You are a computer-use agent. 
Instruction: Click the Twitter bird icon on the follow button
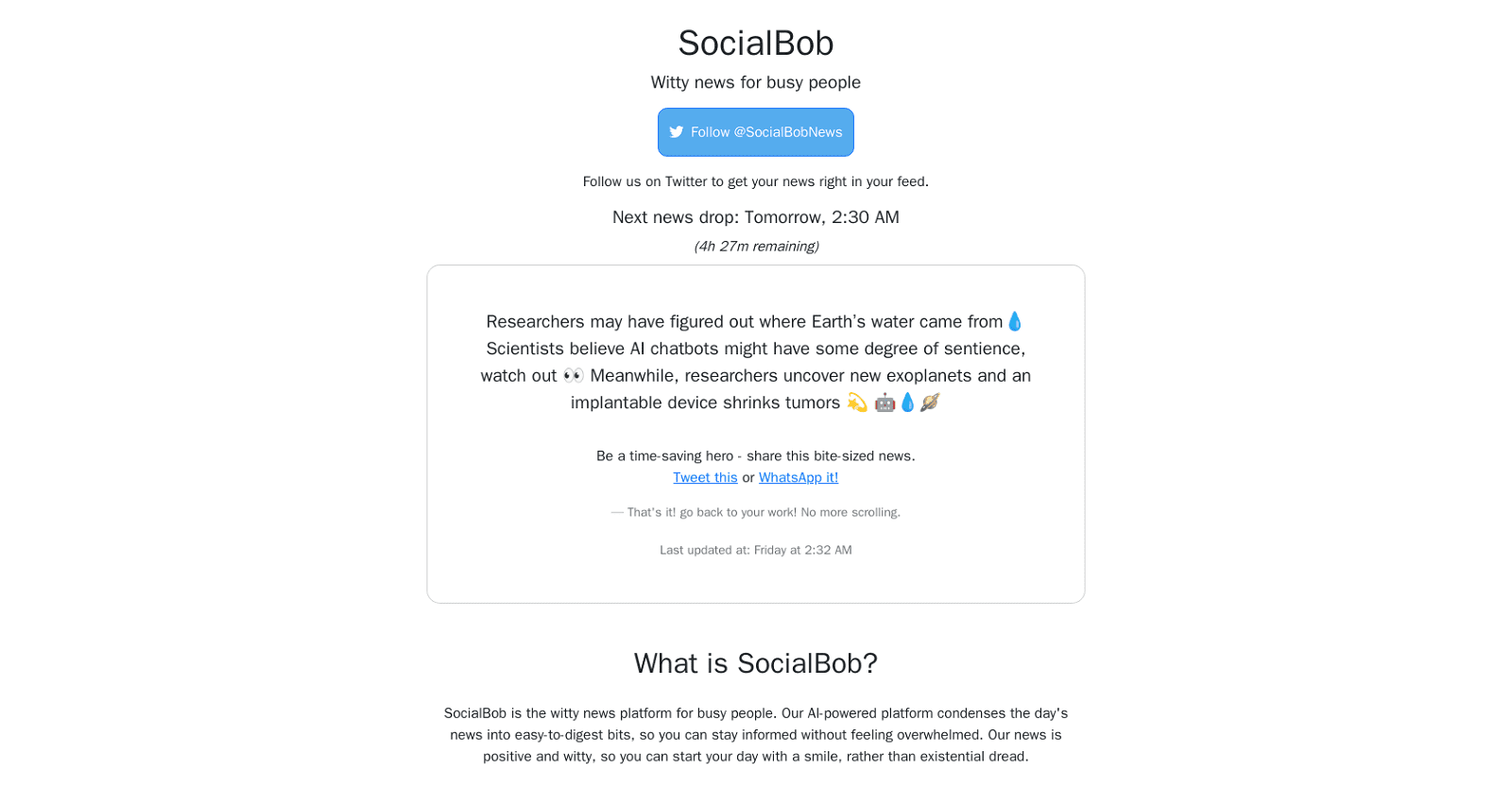pyautogui.click(x=677, y=132)
